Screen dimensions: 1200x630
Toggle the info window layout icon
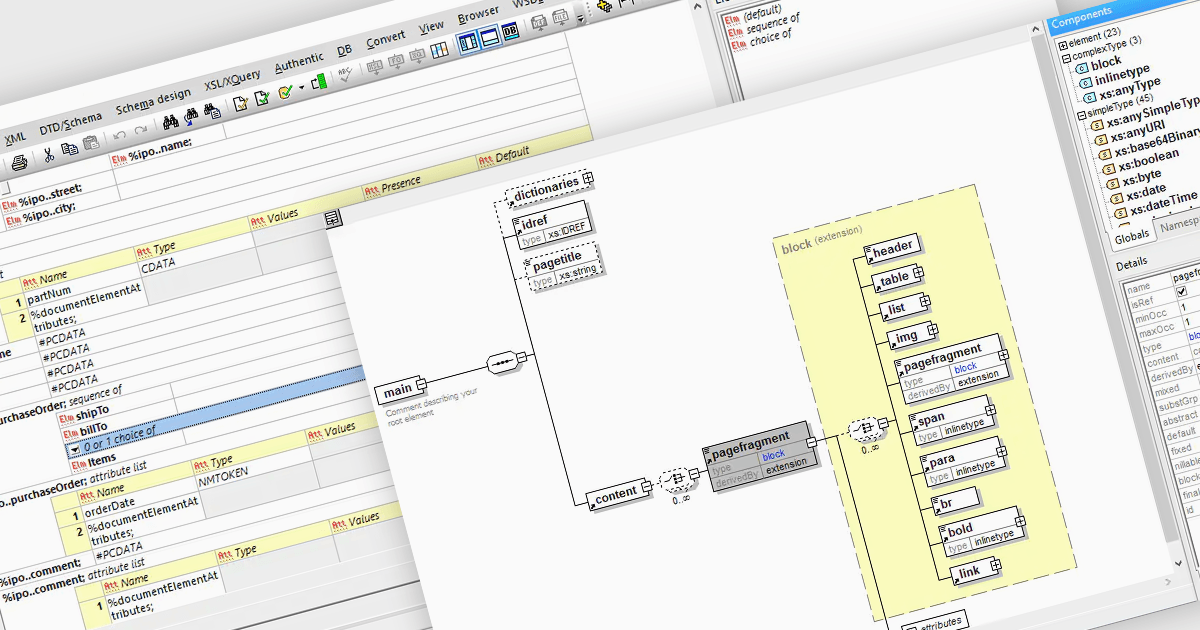(490, 36)
